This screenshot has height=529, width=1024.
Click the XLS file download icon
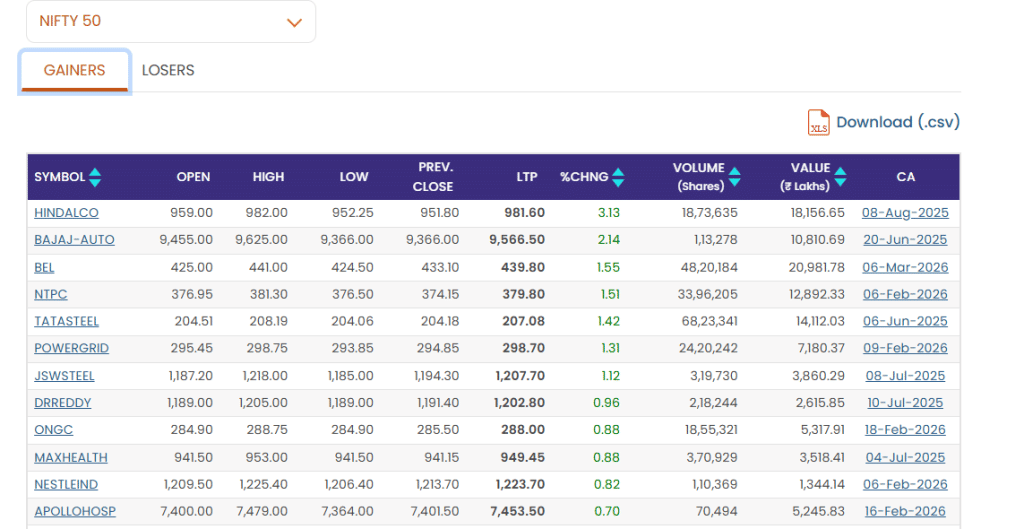coord(818,122)
